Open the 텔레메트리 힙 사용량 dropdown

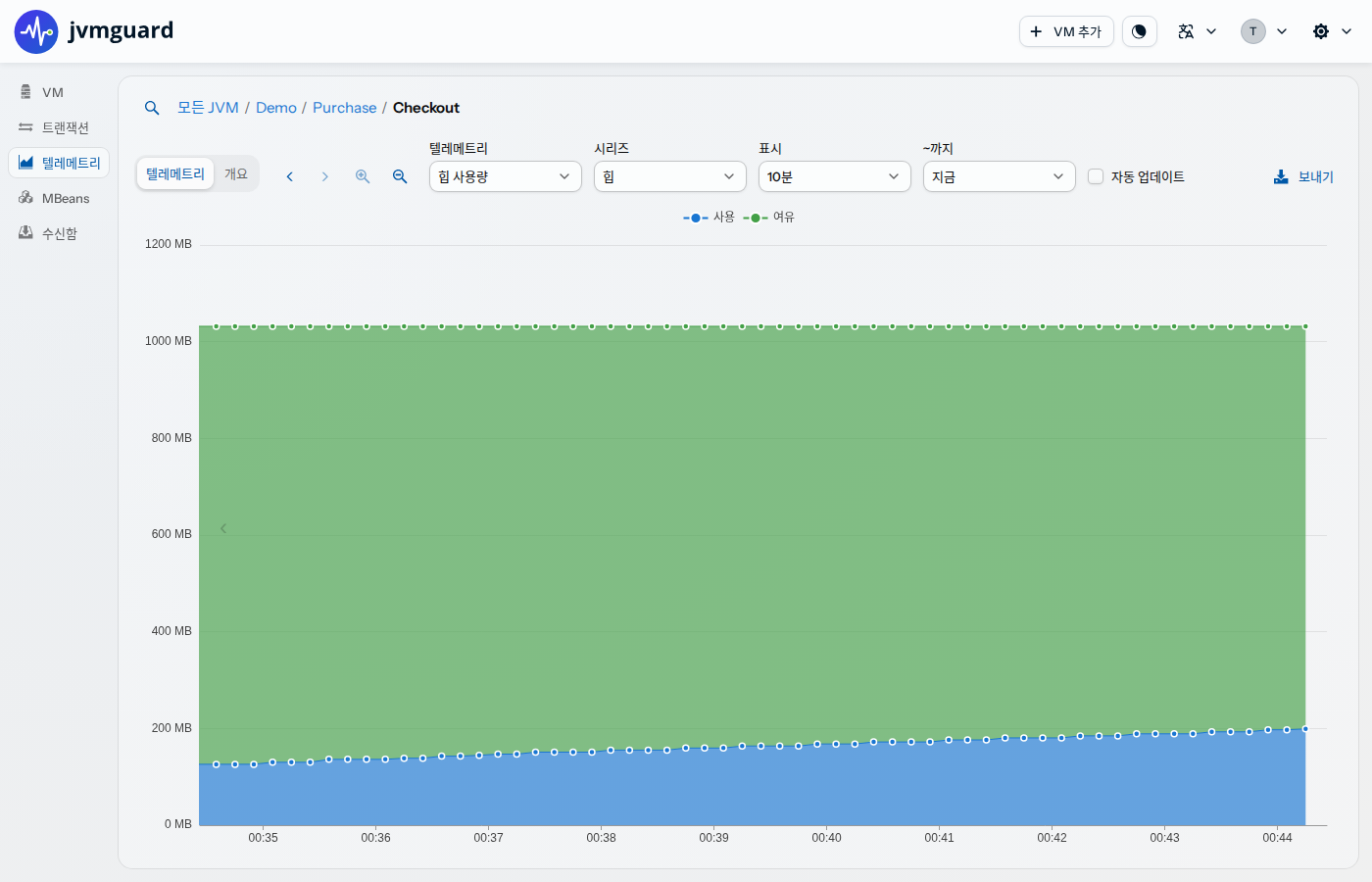pyautogui.click(x=506, y=176)
